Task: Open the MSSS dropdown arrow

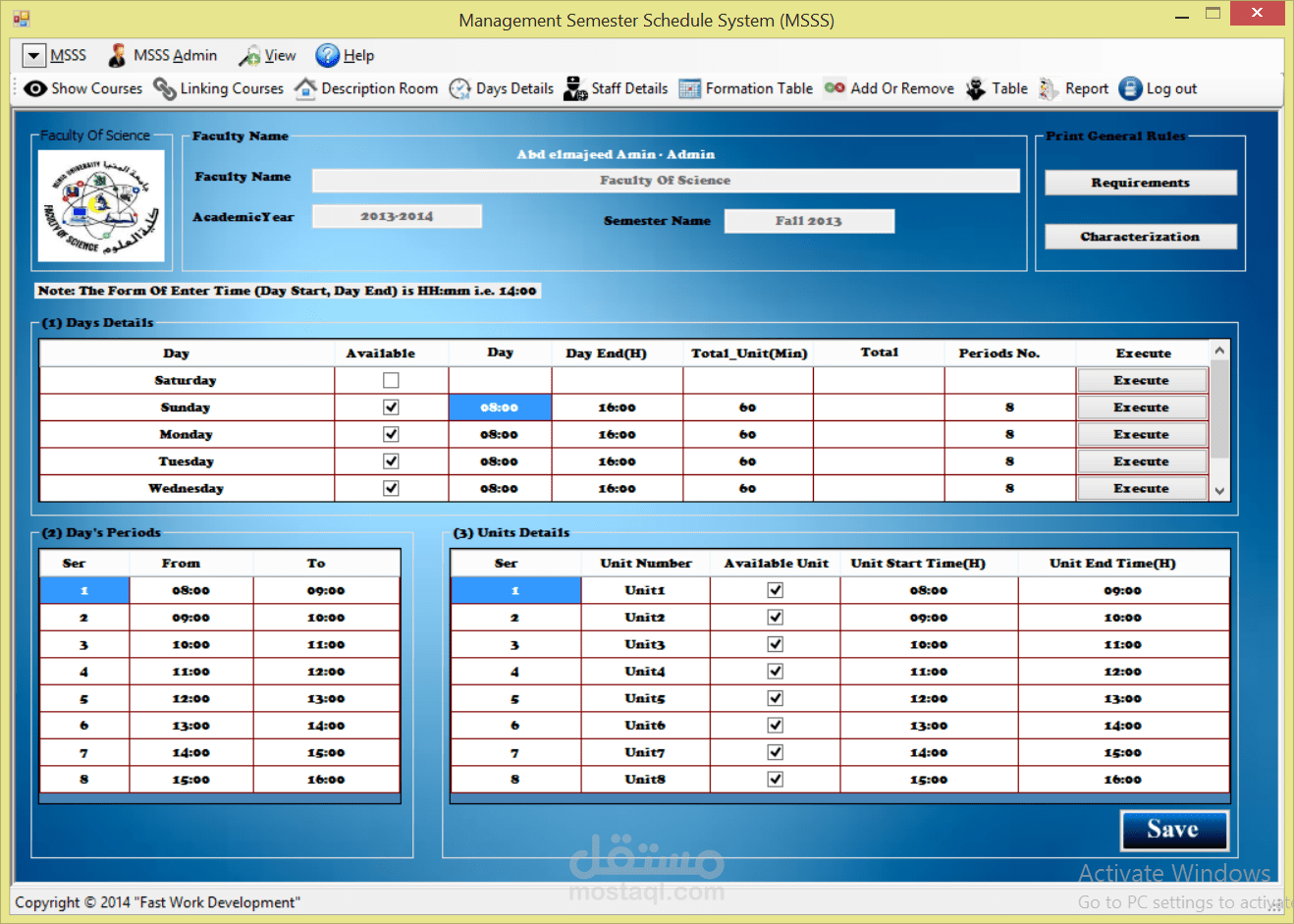Action: (x=33, y=56)
